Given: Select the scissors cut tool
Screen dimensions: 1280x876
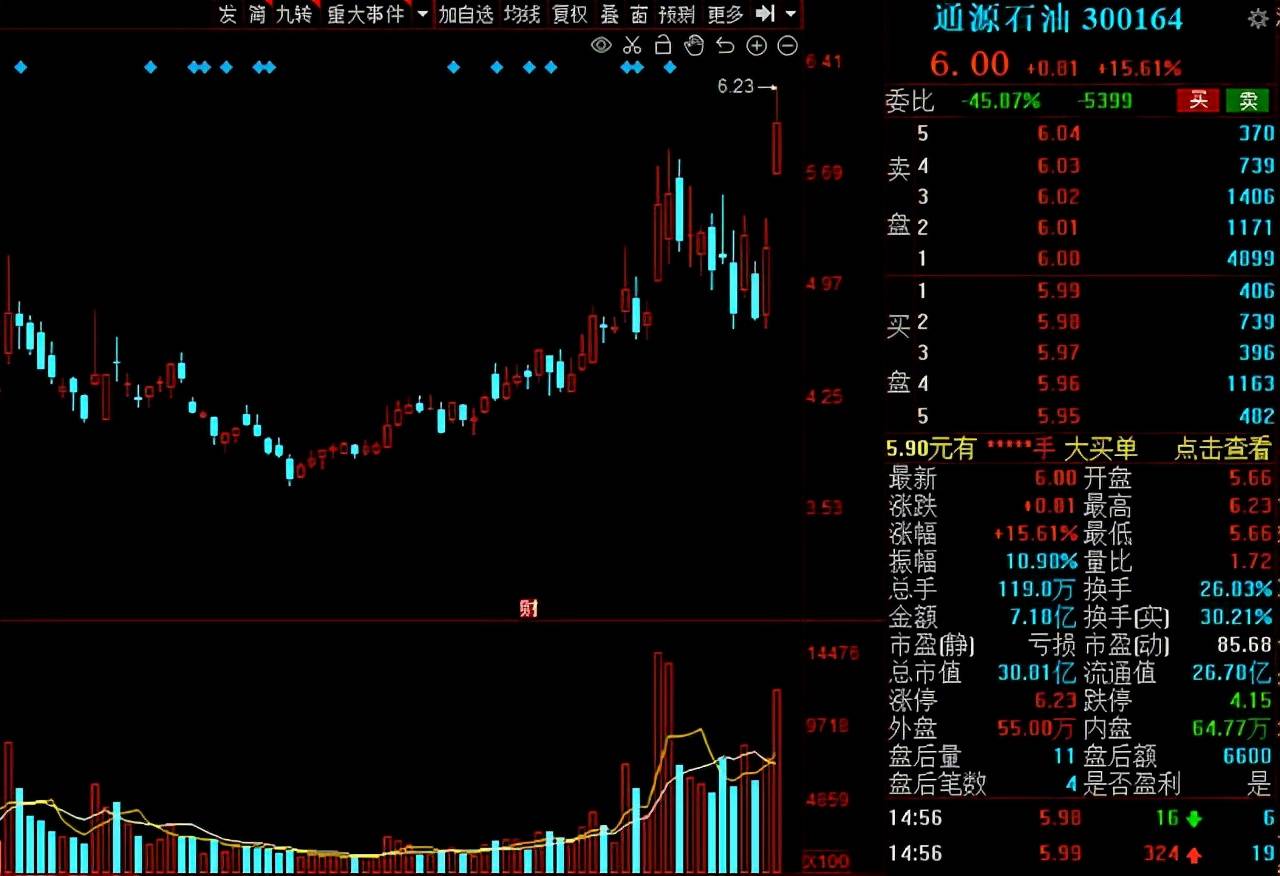Looking at the screenshot, I should click(631, 45).
